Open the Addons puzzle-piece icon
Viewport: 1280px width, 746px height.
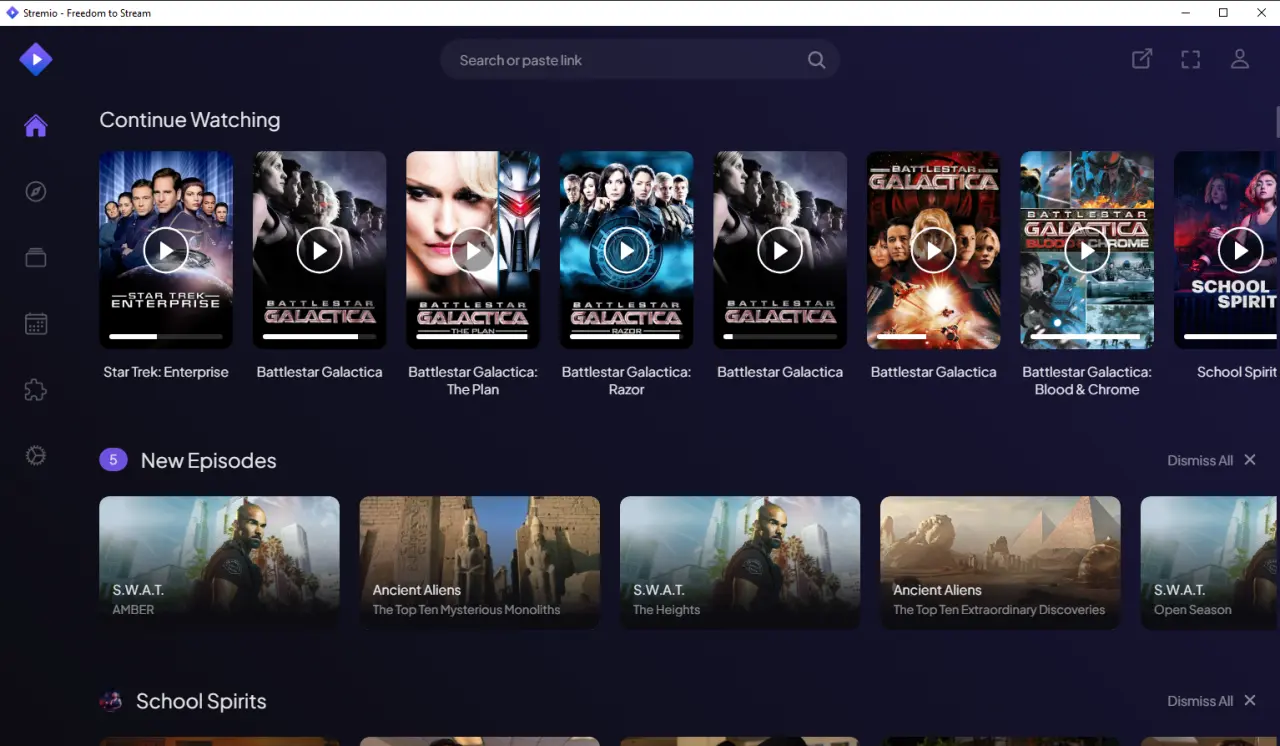(x=36, y=390)
